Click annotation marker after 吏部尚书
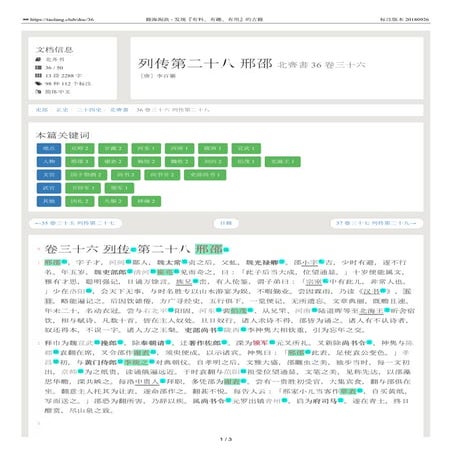This screenshot has height=452, width=452. 220,330
